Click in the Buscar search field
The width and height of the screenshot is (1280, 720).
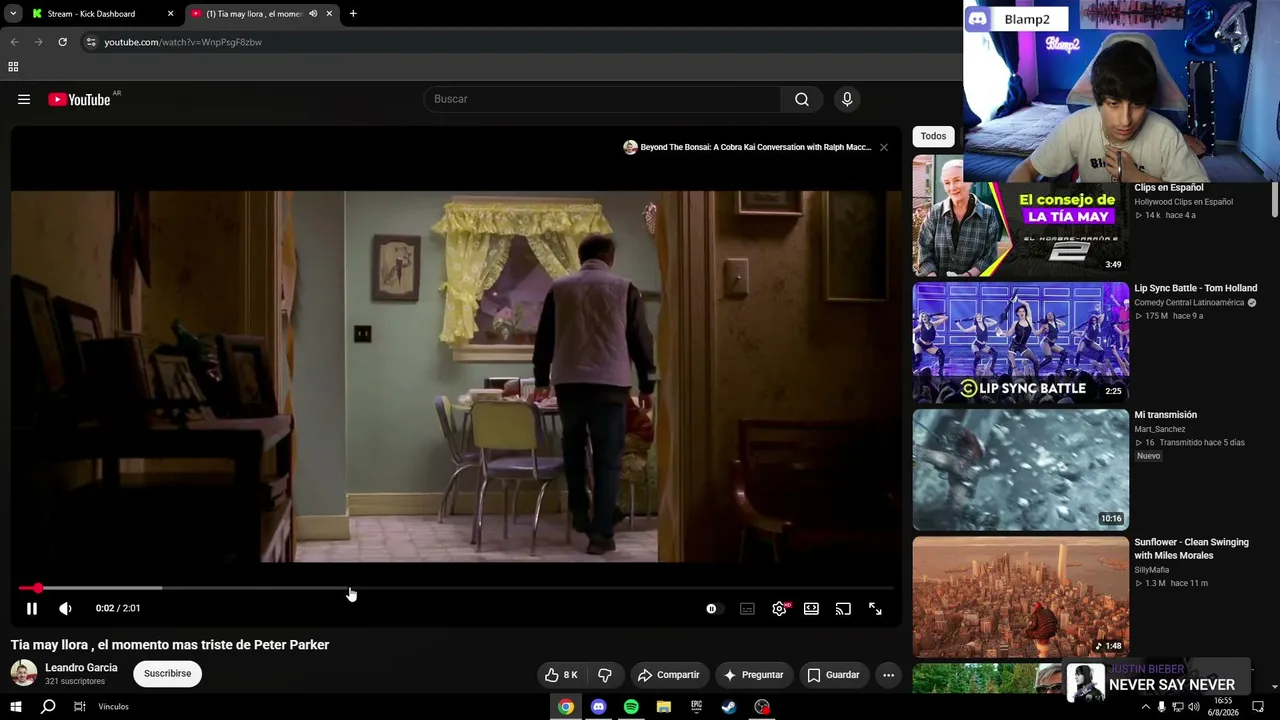(603, 99)
